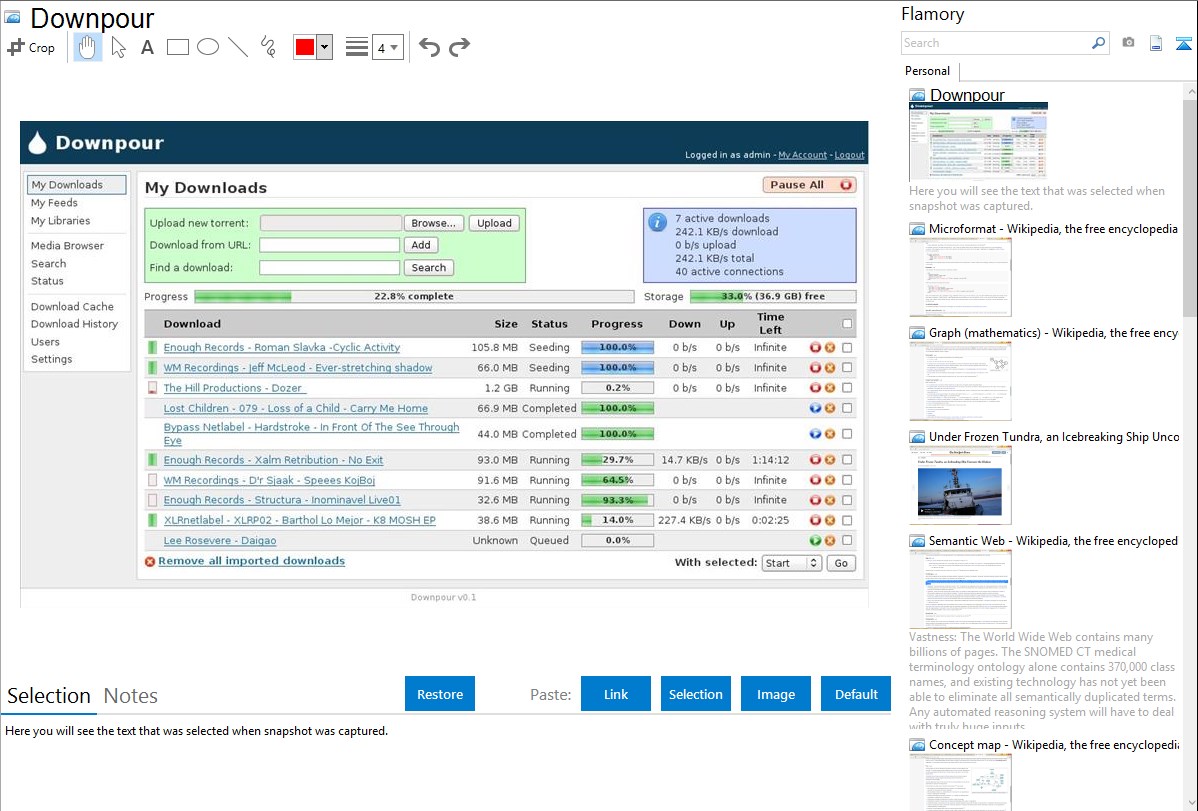
Task: Click the line thickness icon
Action: click(356, 47)
